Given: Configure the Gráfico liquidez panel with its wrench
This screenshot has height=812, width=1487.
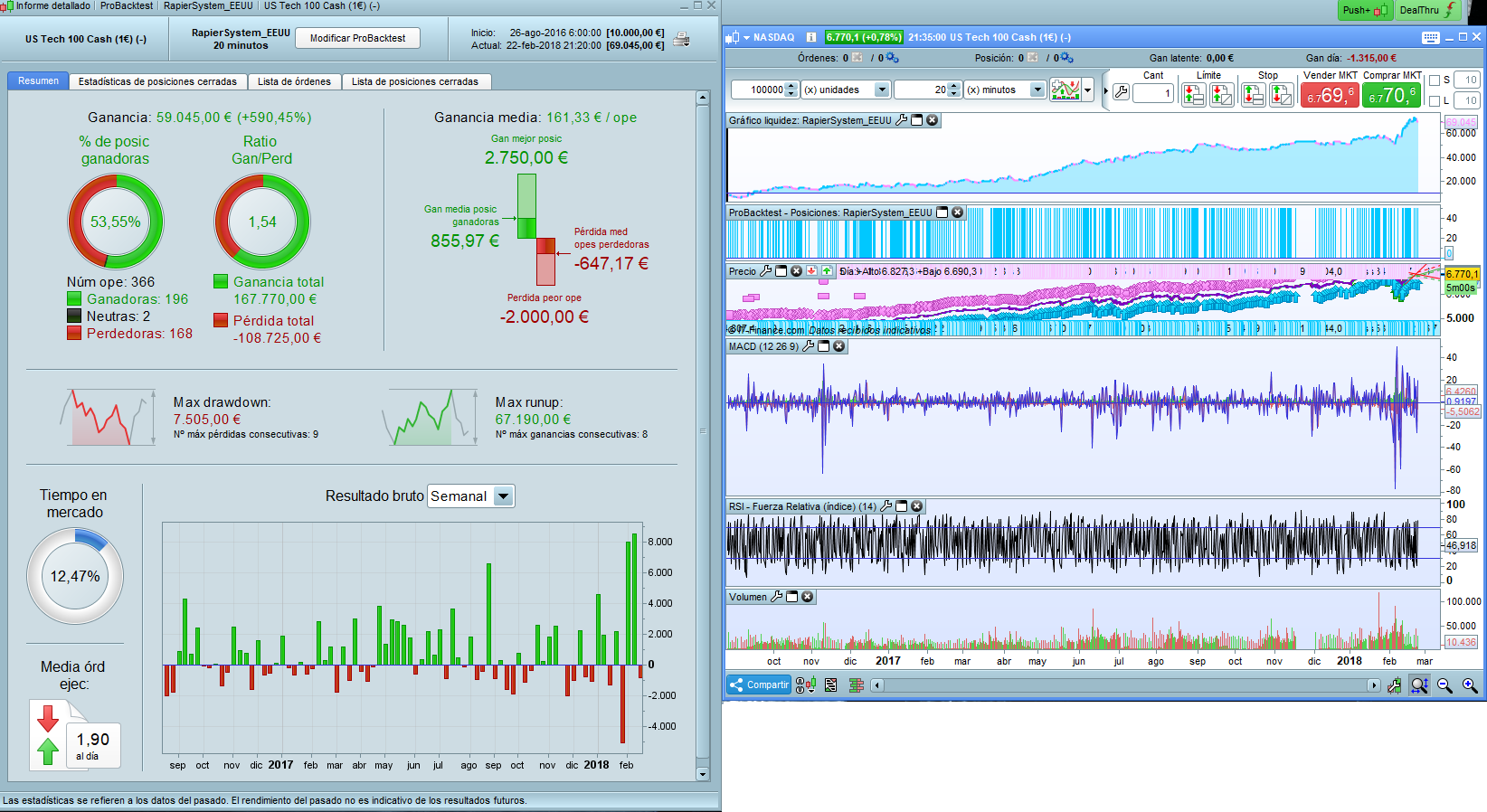Looking at the screenshot, I should (x=902, y=120).
